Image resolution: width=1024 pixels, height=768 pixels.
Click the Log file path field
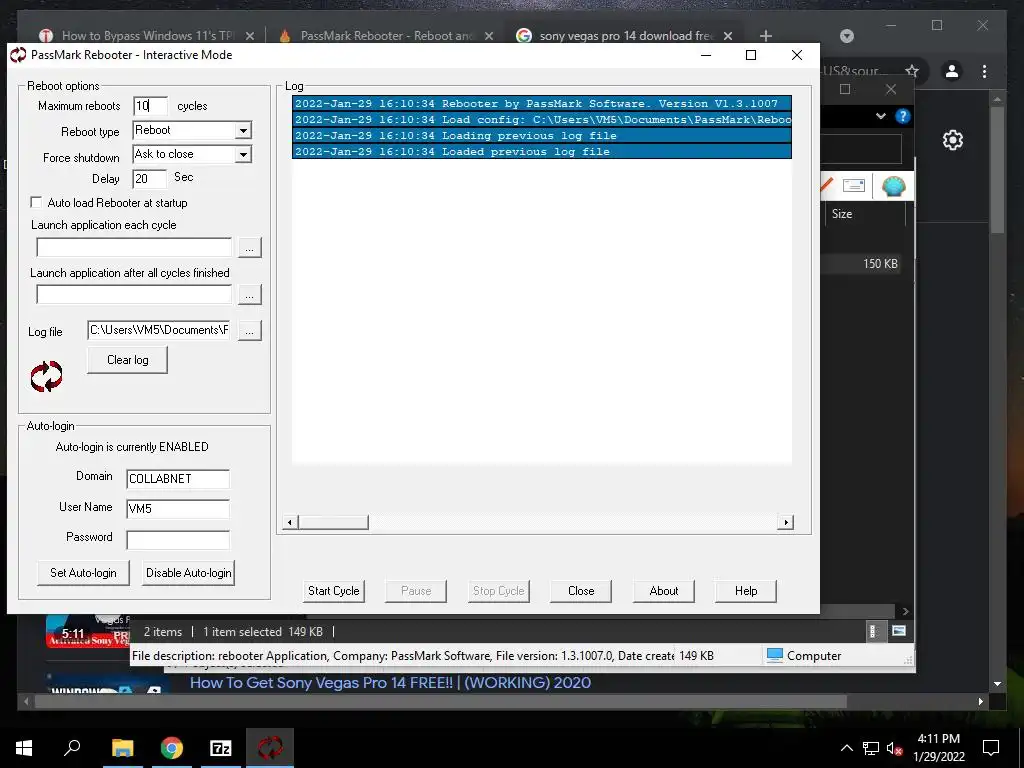pos(159,330)
